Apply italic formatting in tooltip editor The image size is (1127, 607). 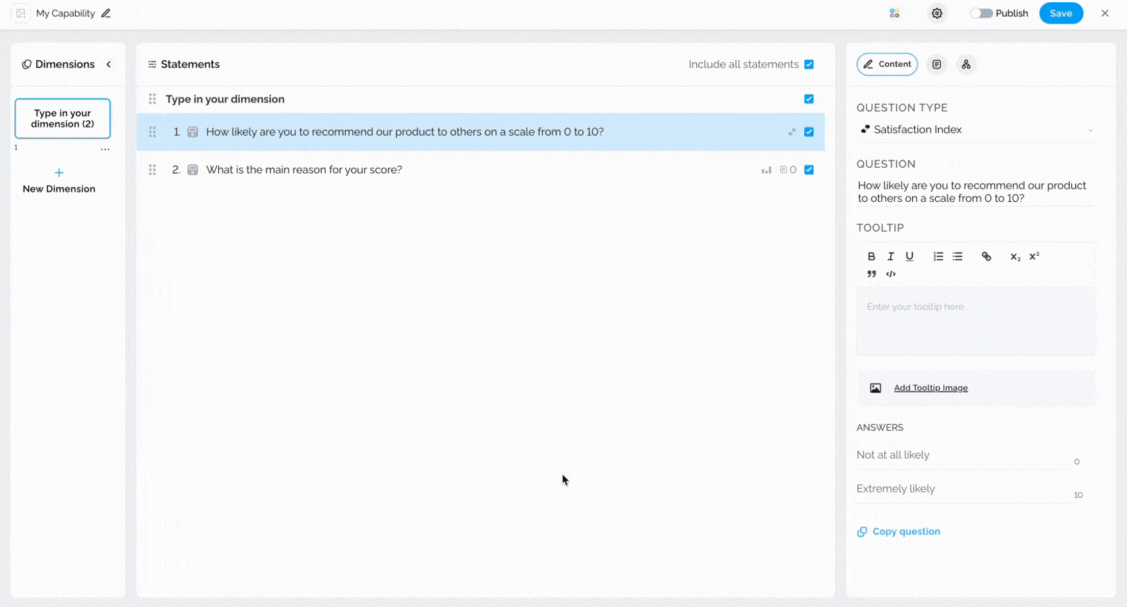(x=890, y=257)
